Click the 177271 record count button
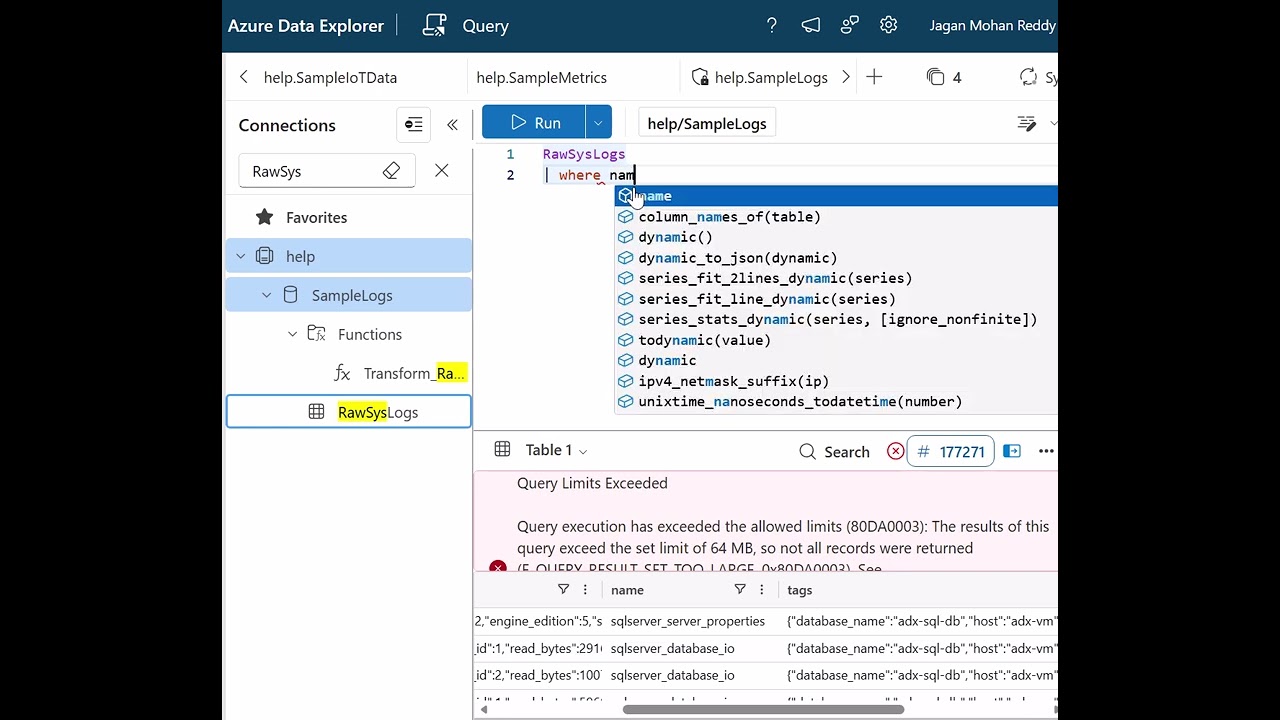This screenshot has height=720, width=1280. (951, 451)
